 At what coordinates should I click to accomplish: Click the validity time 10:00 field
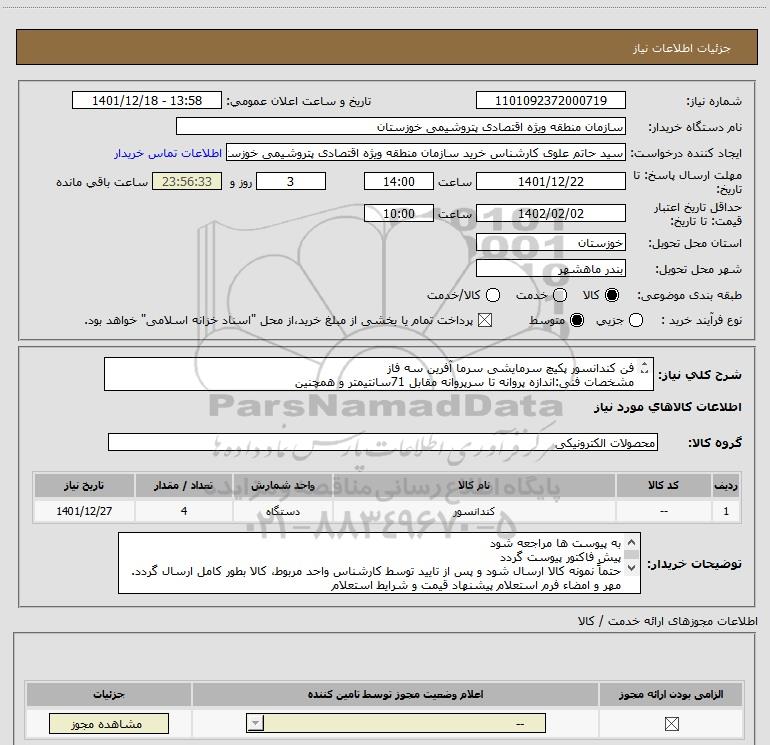click(399, 213)
